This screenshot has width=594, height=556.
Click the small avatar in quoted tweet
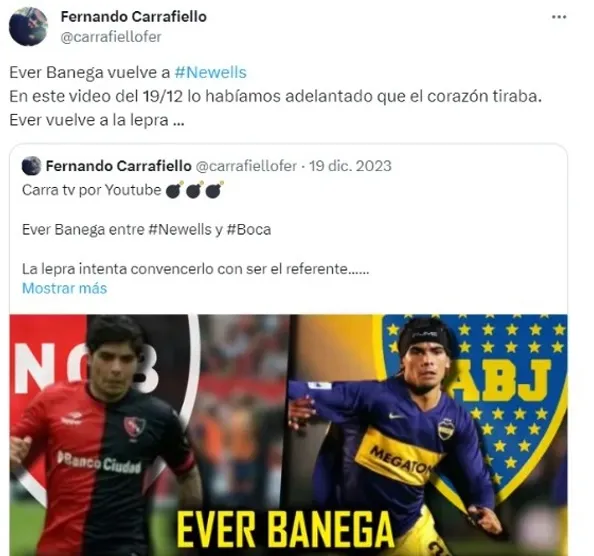pos(31,166)
